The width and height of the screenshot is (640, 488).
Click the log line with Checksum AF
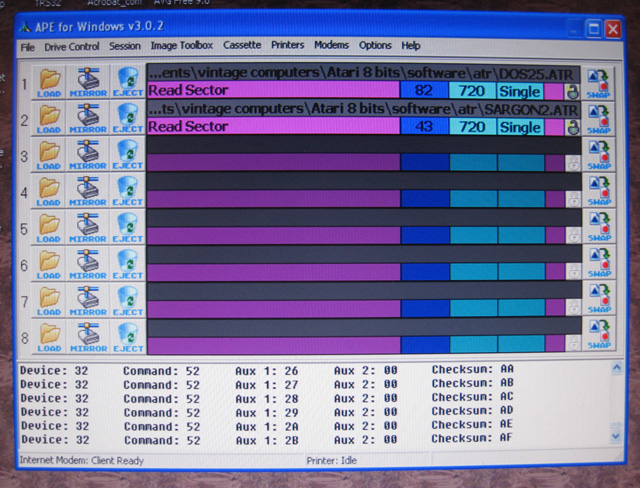point(267,439)
